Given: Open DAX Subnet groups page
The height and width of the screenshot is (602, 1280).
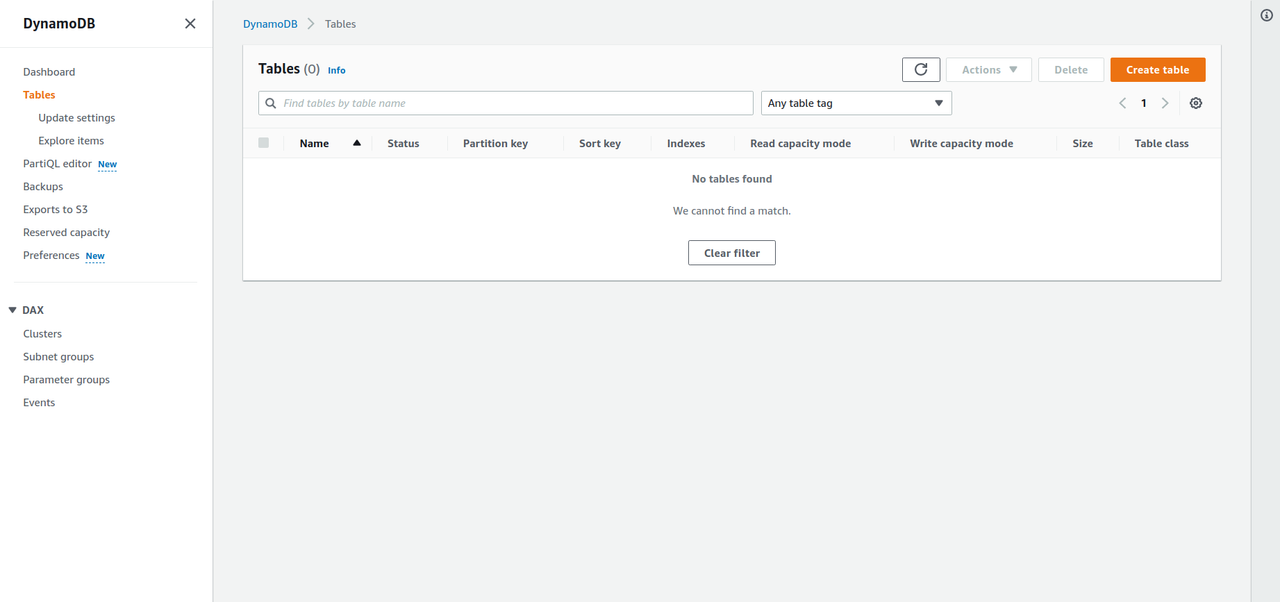Looking at the screenshot, I should [x=58, y=357].
